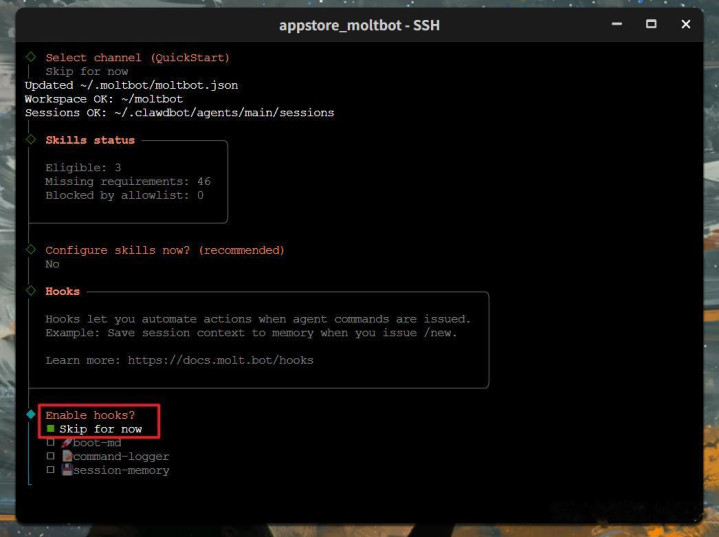Image resolution: width=719 pixels, height=537 pixels.
Task: Click the diamond marker beside Skills status
Action: point(31,139)
